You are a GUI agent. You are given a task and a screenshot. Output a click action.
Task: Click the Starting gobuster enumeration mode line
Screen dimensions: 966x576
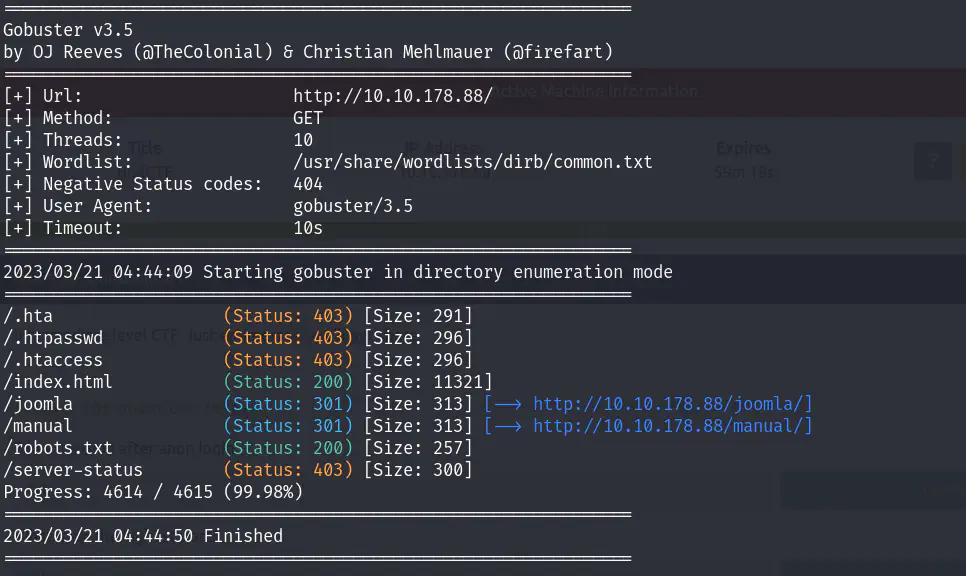338,272
